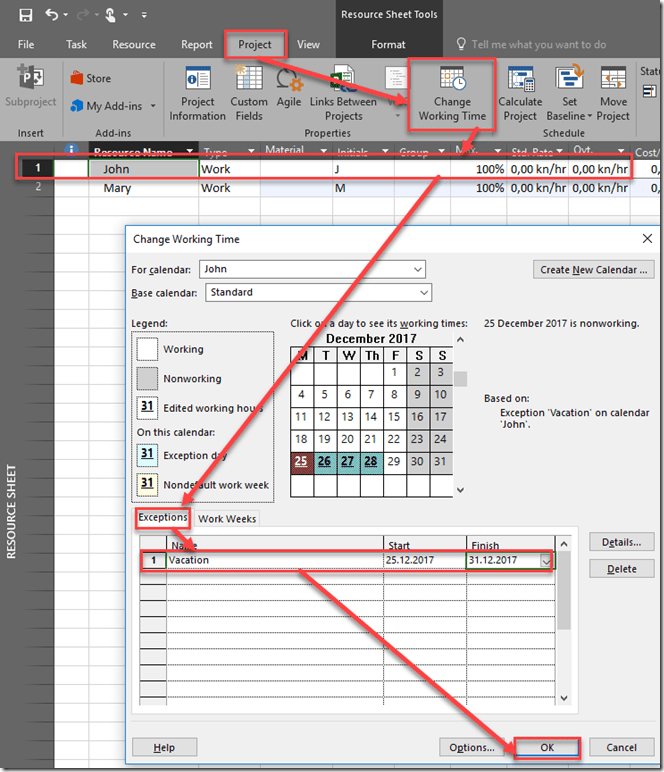The image size is (664, 772).
Task: Click the calendar scroll down arrow
Action: click(460, 490)
